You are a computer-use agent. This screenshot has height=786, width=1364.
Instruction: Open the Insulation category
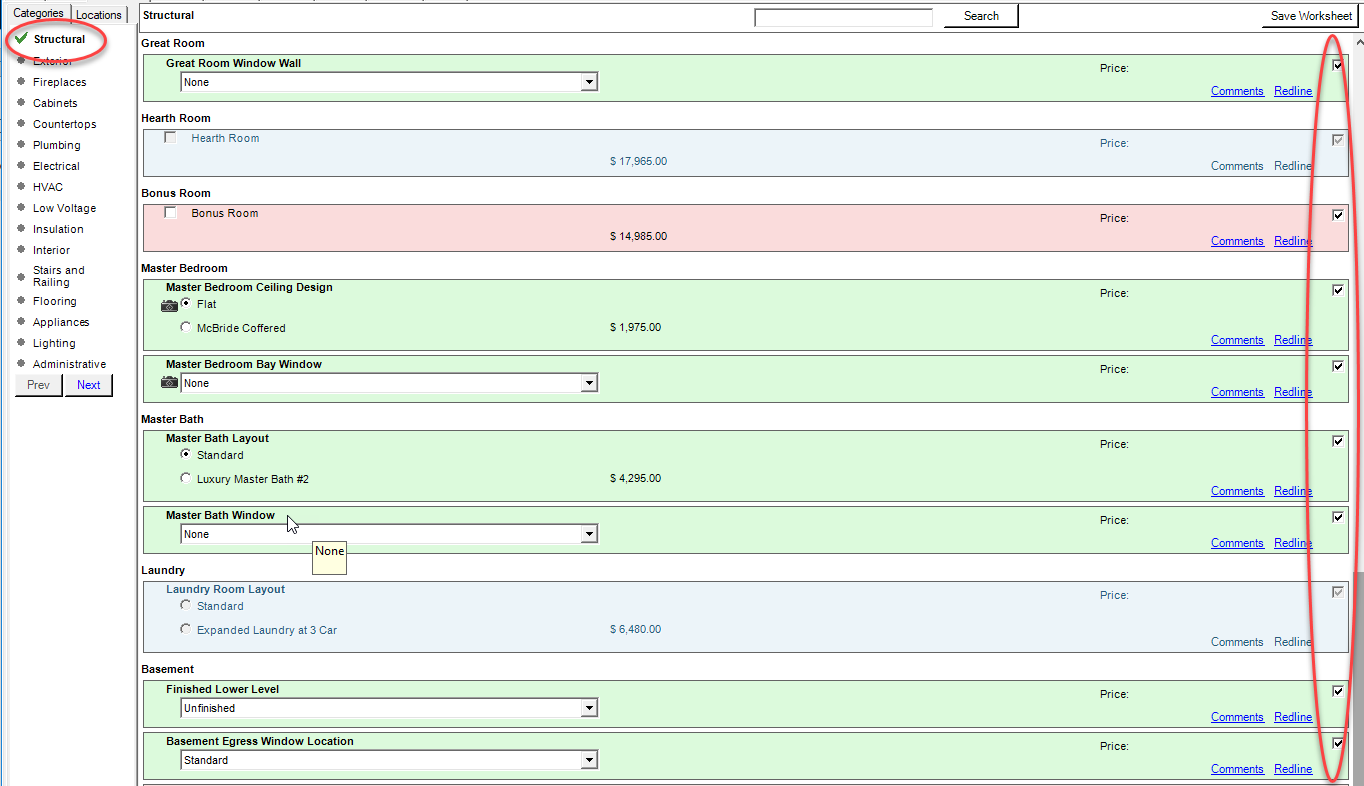click(58, 229)
